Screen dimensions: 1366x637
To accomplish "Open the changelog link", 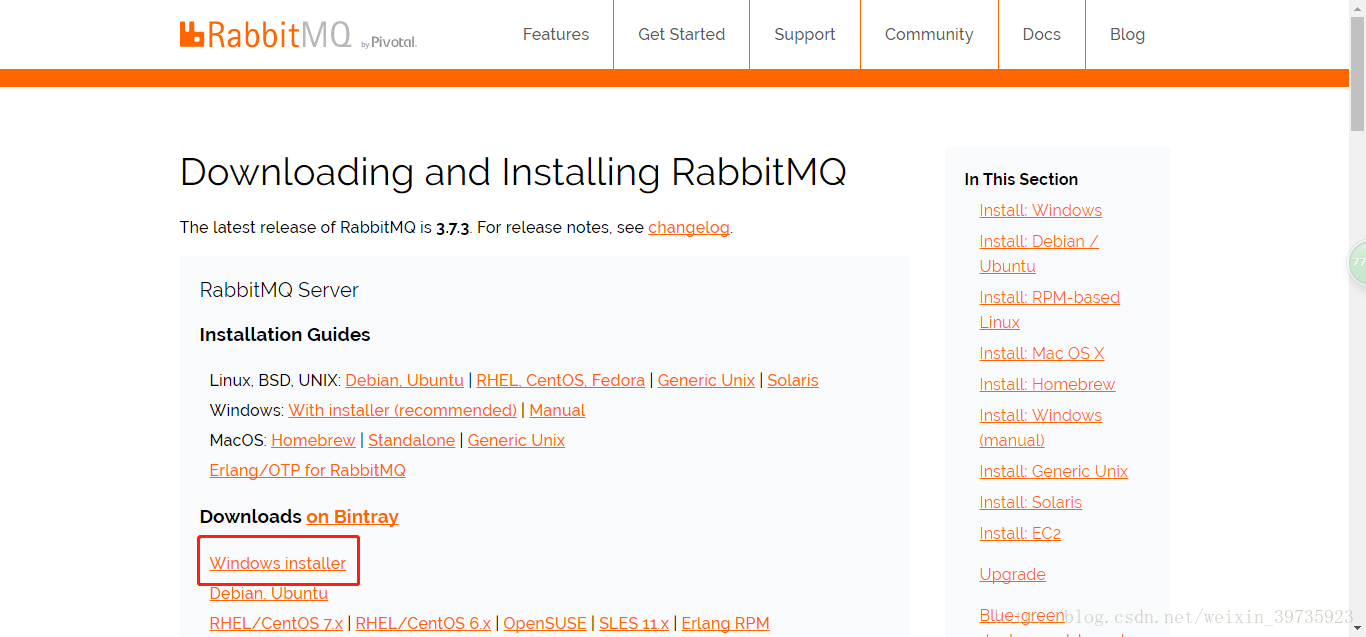I will [x=689, y=227].
